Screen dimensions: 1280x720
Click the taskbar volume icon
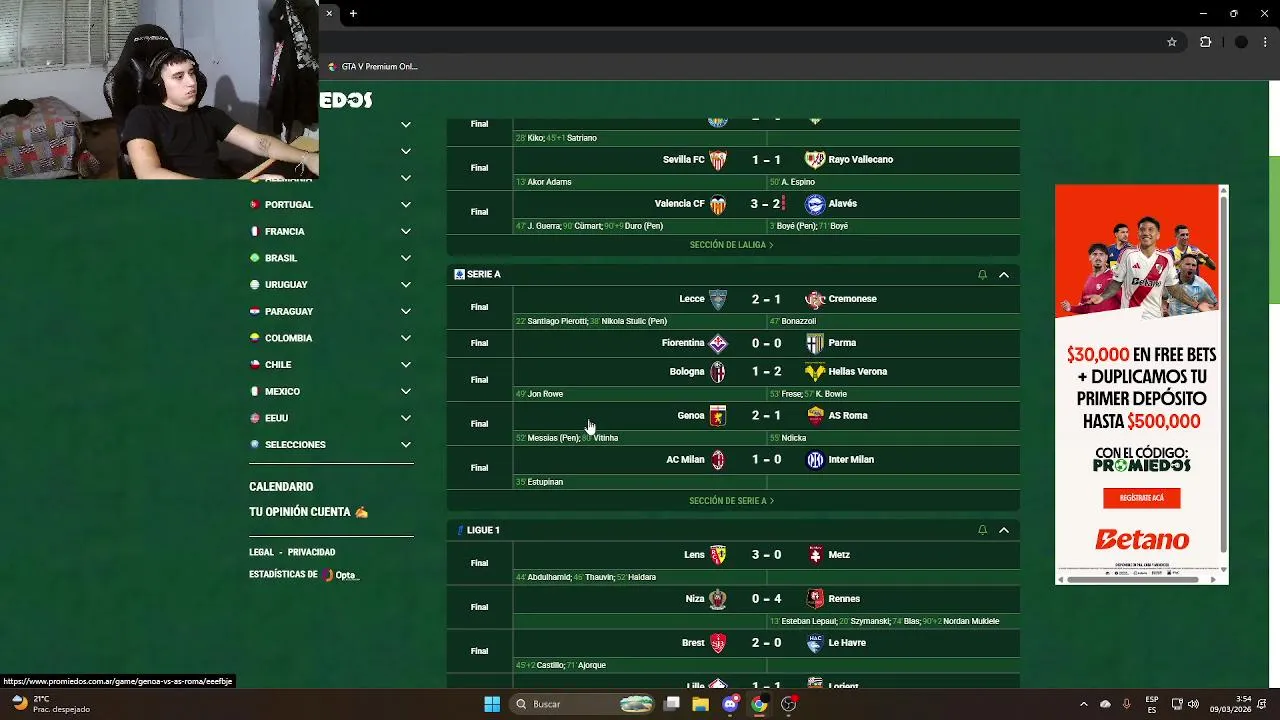[1193, 704]
